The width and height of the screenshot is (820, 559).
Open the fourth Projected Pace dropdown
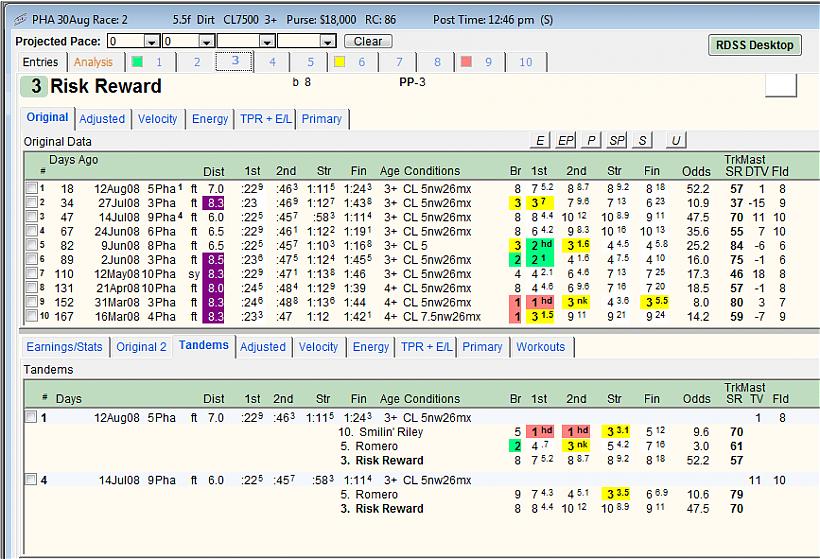[328, 41]
